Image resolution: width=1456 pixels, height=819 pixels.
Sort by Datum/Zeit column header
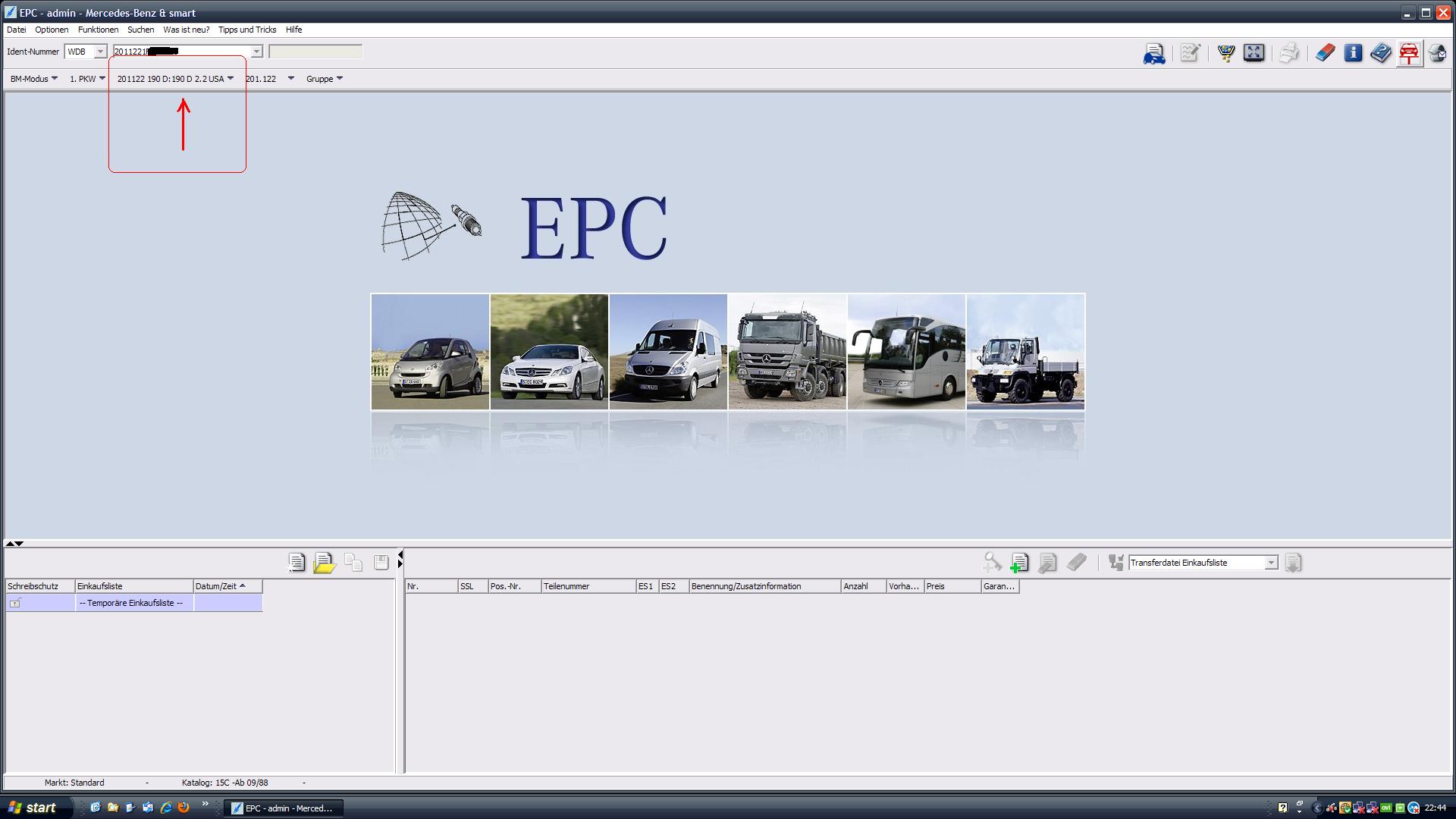[x=227, y=586]
